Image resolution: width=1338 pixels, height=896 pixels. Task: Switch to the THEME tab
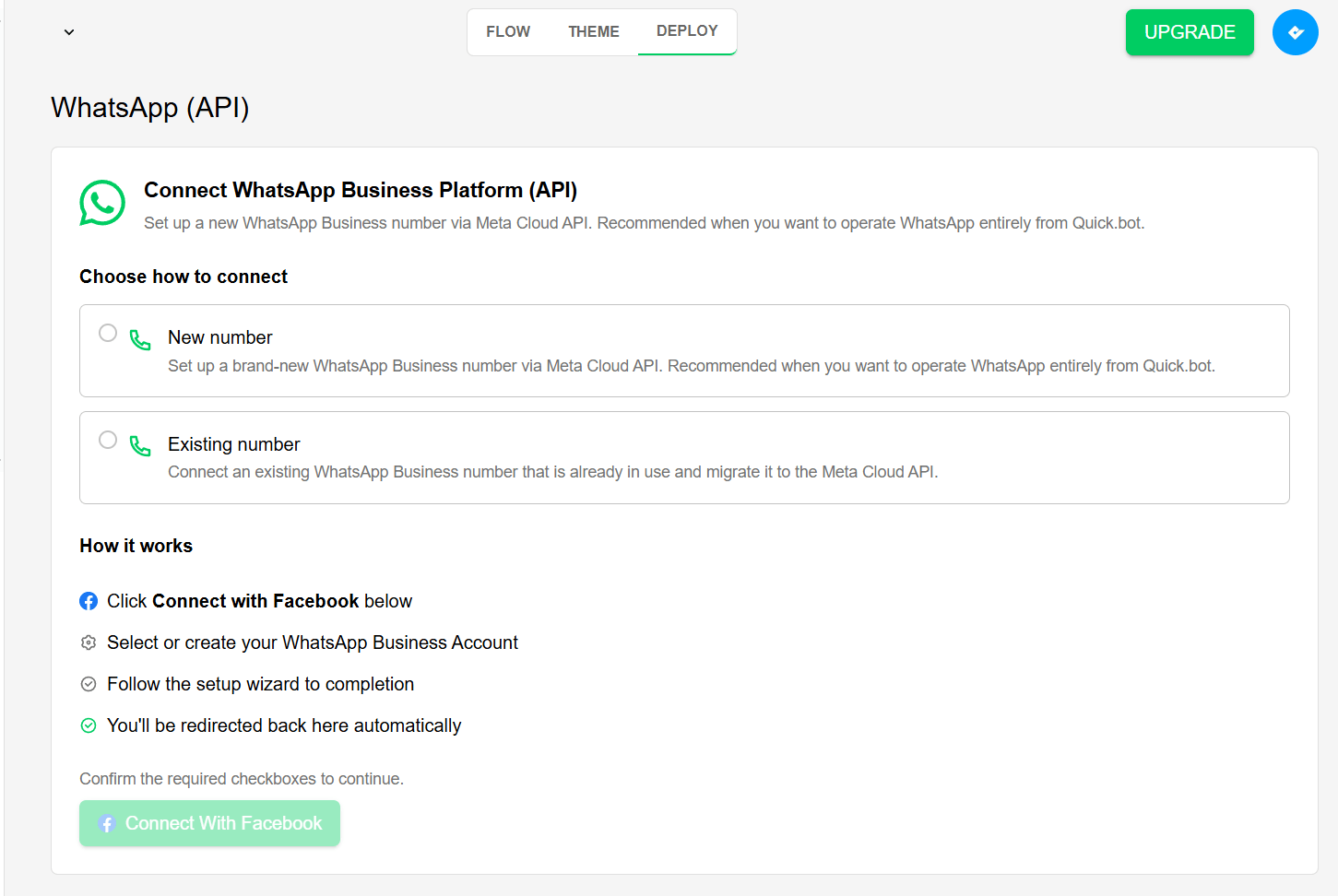click(594, 32)
